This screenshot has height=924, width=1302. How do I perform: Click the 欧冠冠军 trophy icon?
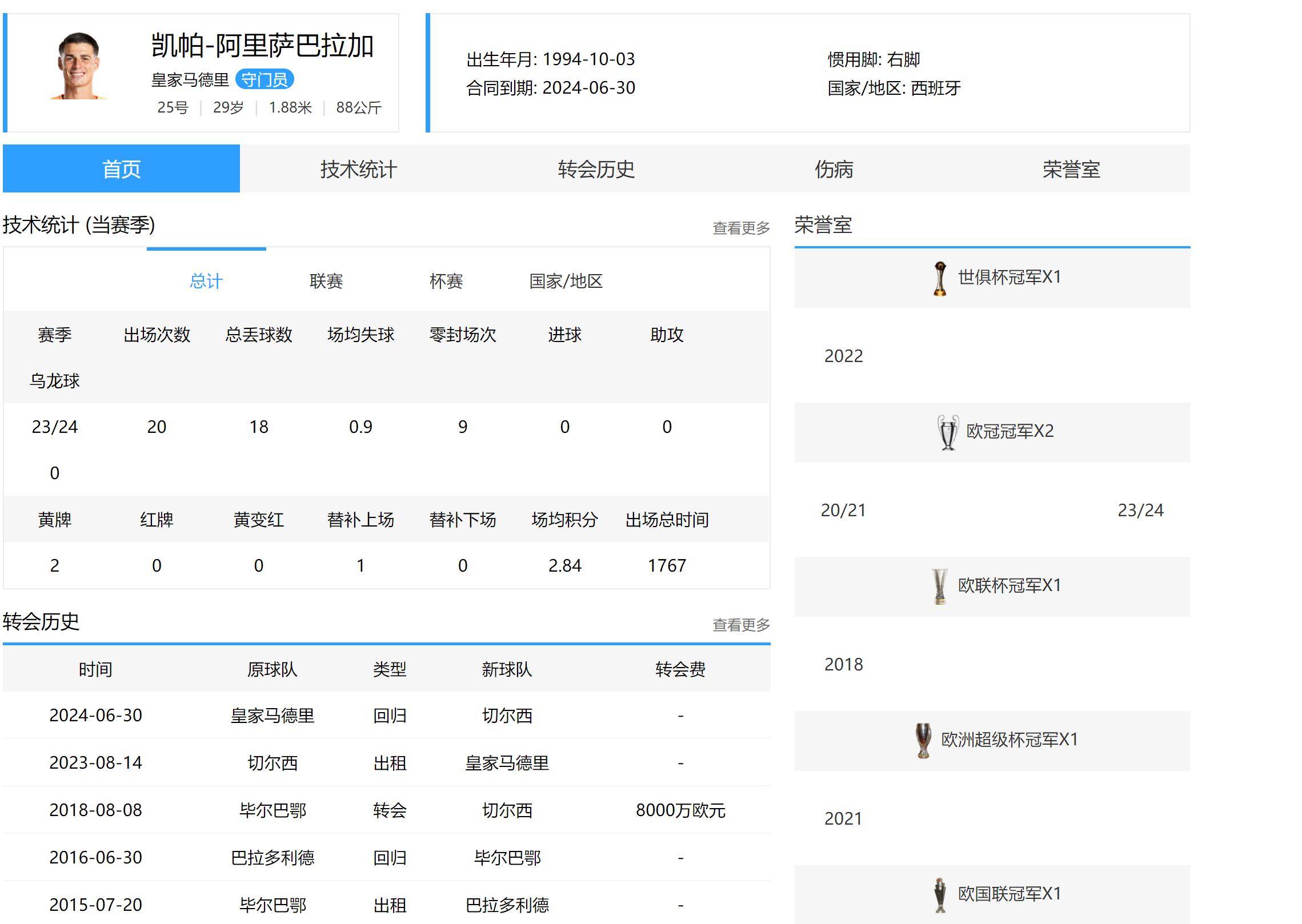pyautogui.click(x=948, y=432)
